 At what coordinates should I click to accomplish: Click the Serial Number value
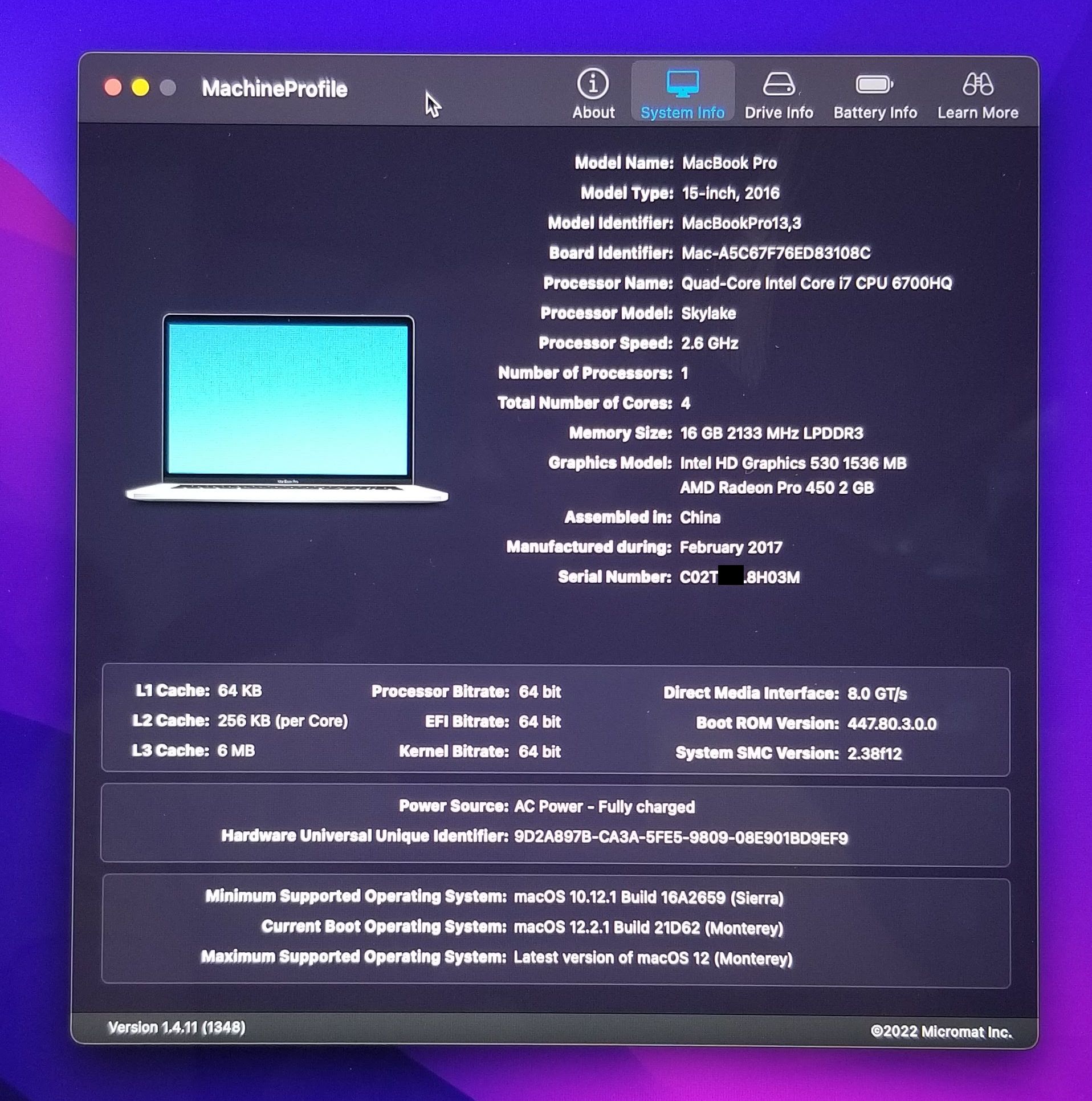tap(739, 578)
